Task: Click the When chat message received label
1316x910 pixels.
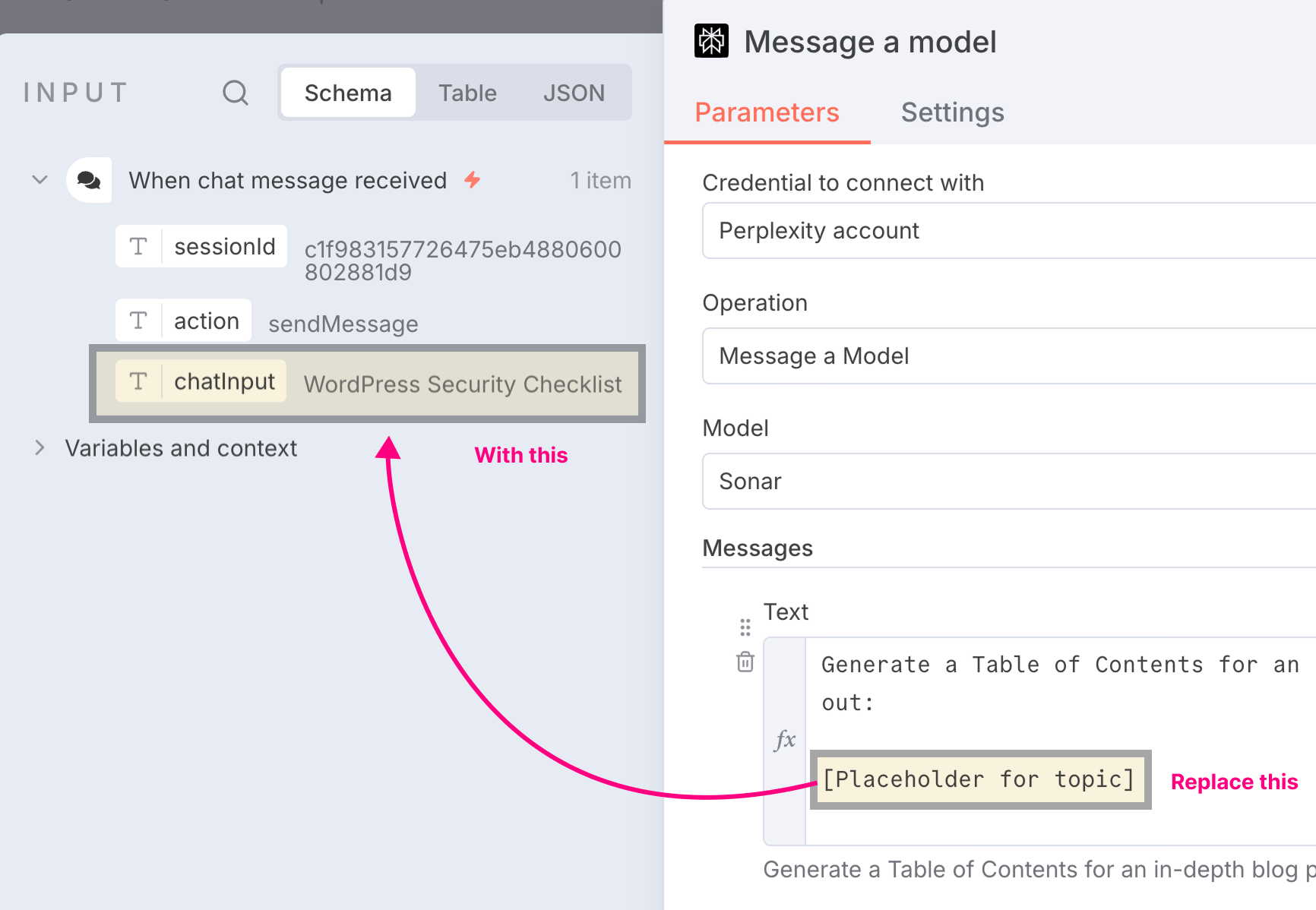Action: (288, 180)
